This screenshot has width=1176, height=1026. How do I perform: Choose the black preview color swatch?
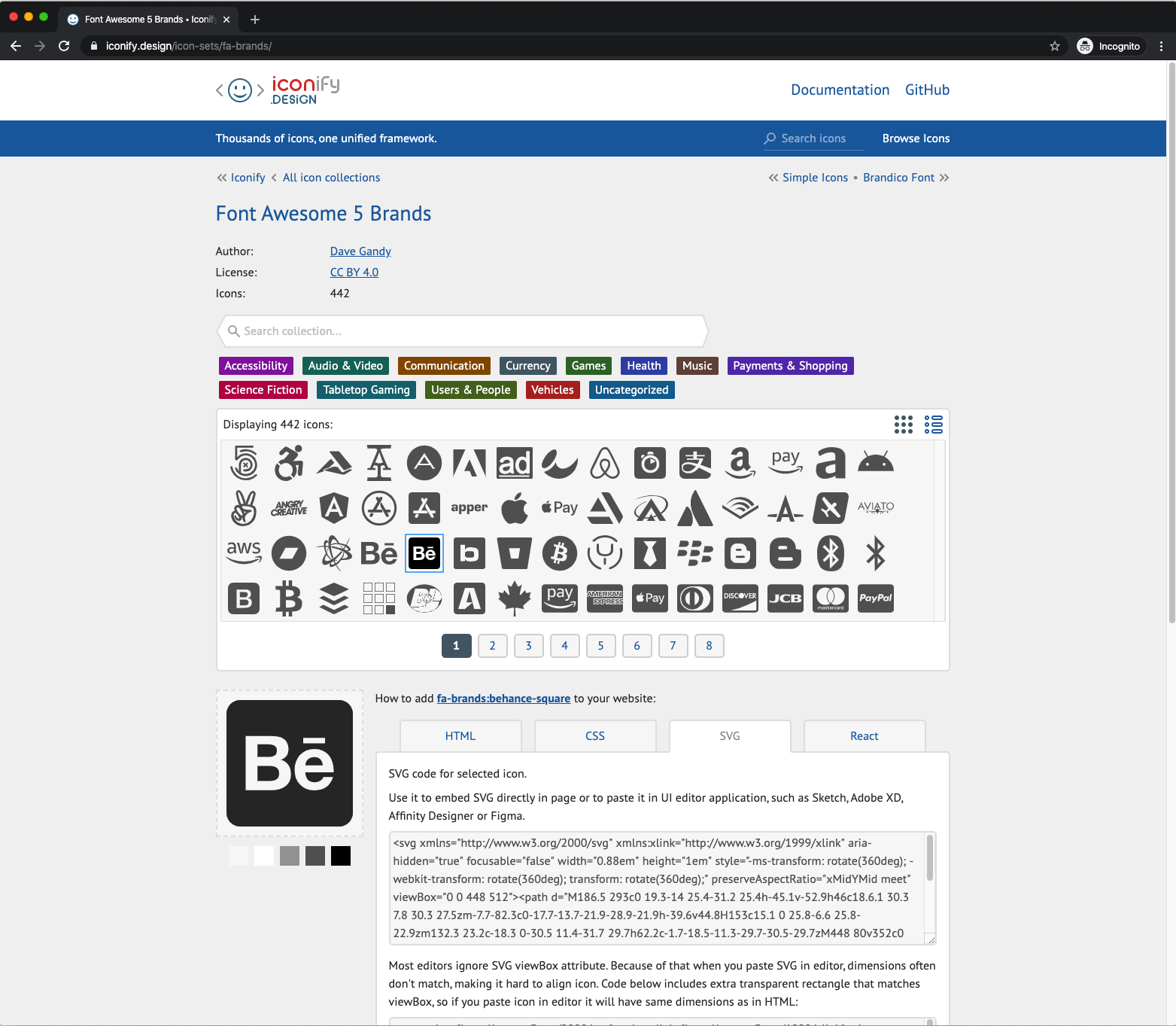341,856
